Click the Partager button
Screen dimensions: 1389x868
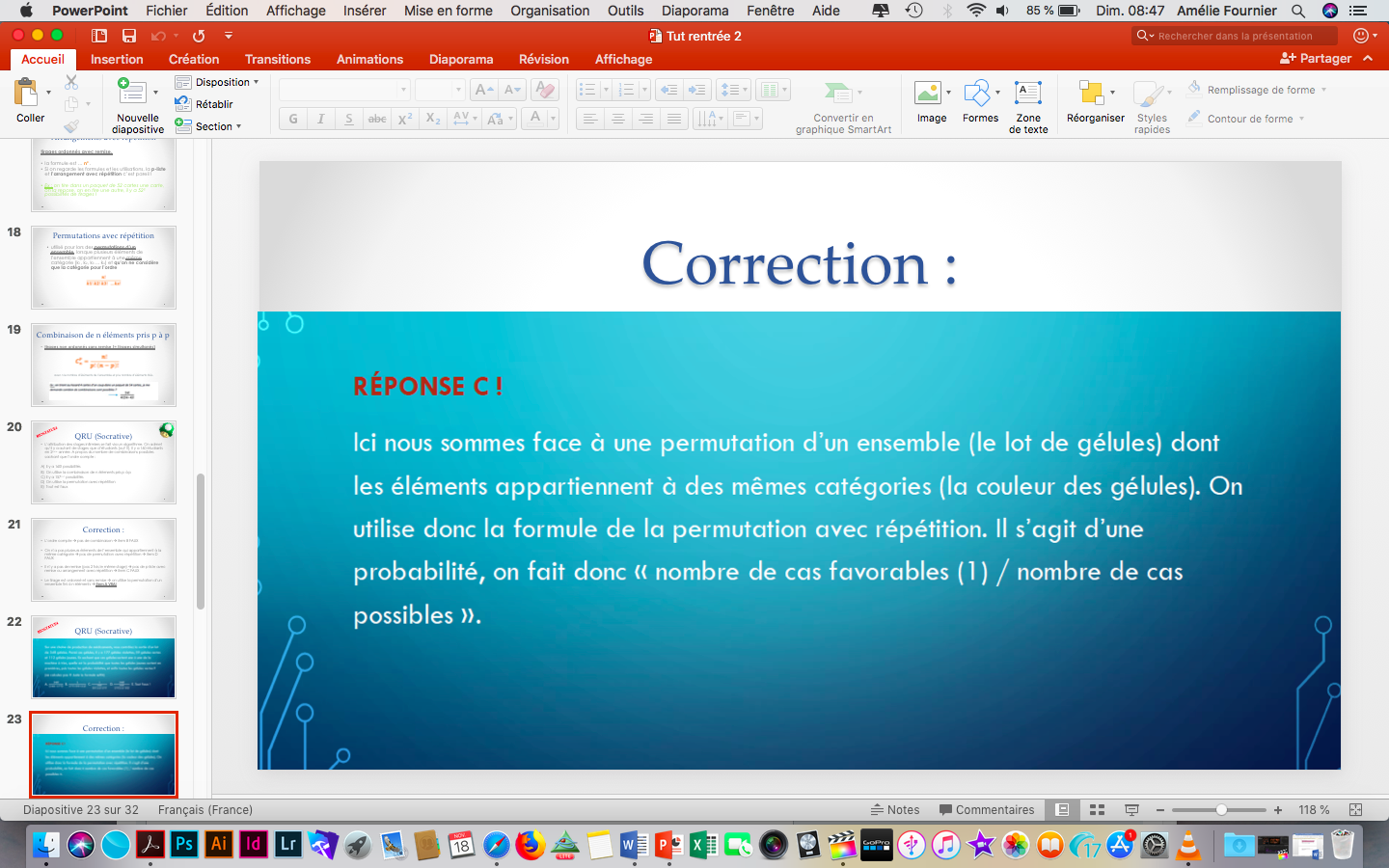coord(1316,59)
